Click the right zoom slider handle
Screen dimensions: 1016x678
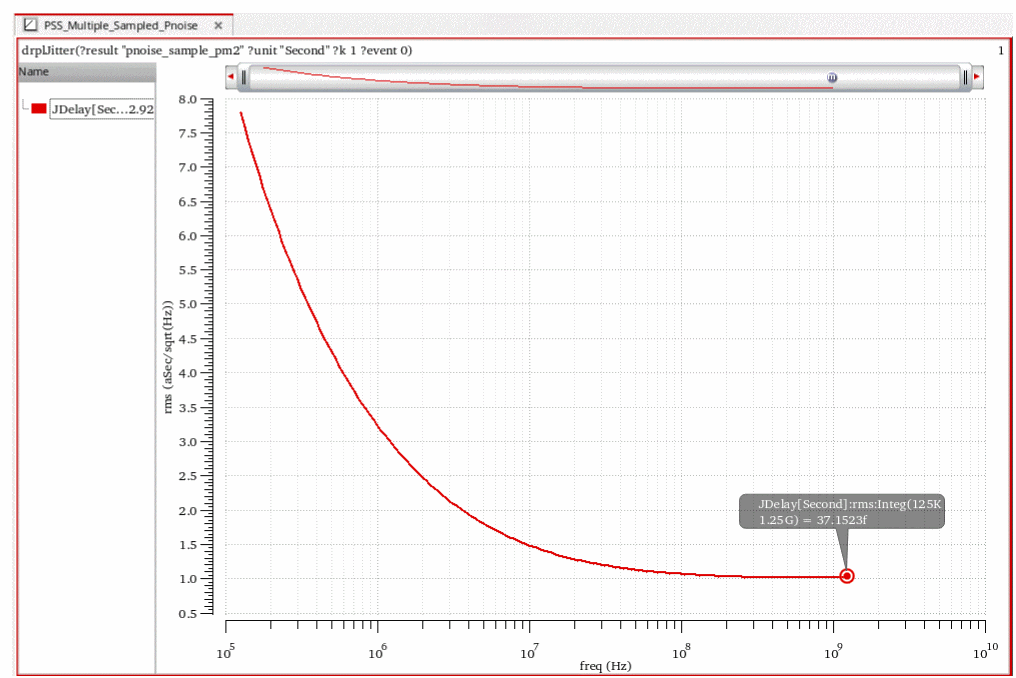[x=965, y=77]
